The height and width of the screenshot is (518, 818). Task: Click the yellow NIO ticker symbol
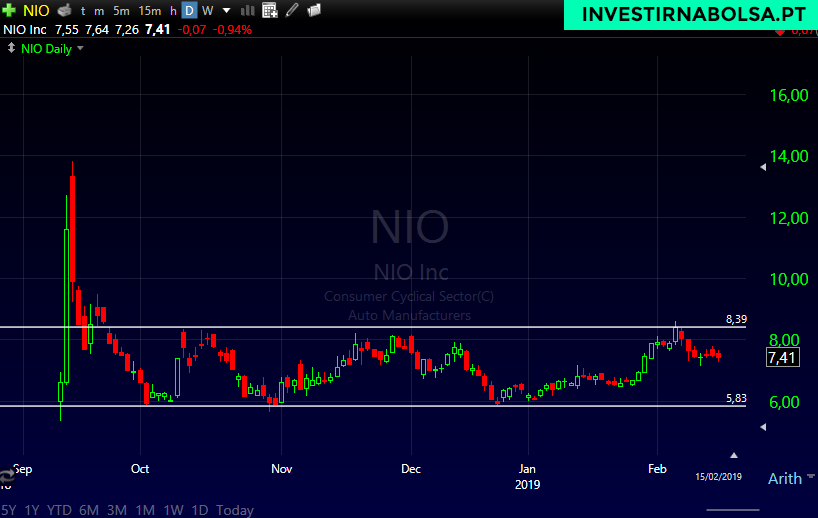[36, 10]
